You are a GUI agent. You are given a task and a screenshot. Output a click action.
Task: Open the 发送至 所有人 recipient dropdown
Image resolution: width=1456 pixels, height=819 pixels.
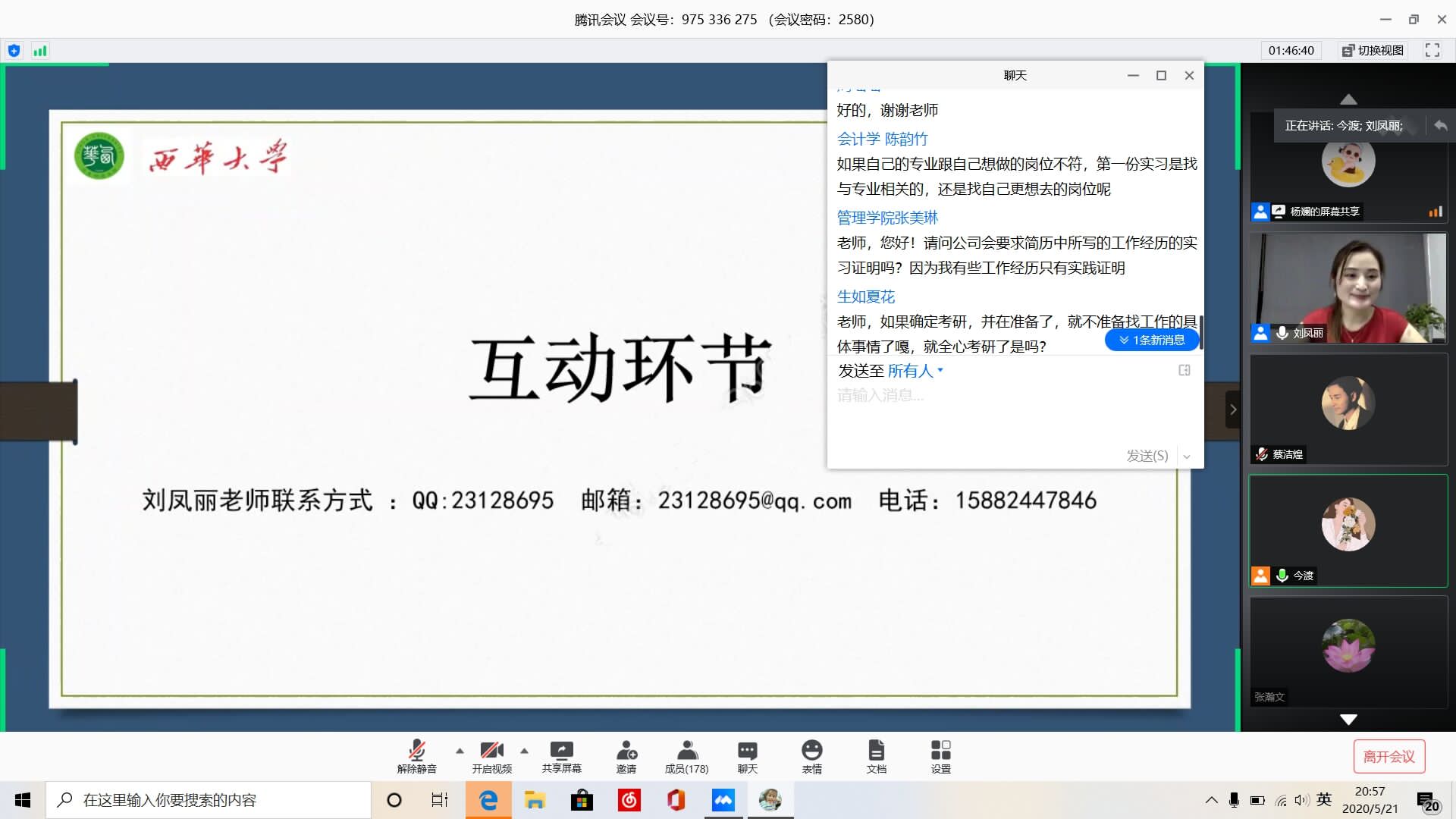(915, 371)
